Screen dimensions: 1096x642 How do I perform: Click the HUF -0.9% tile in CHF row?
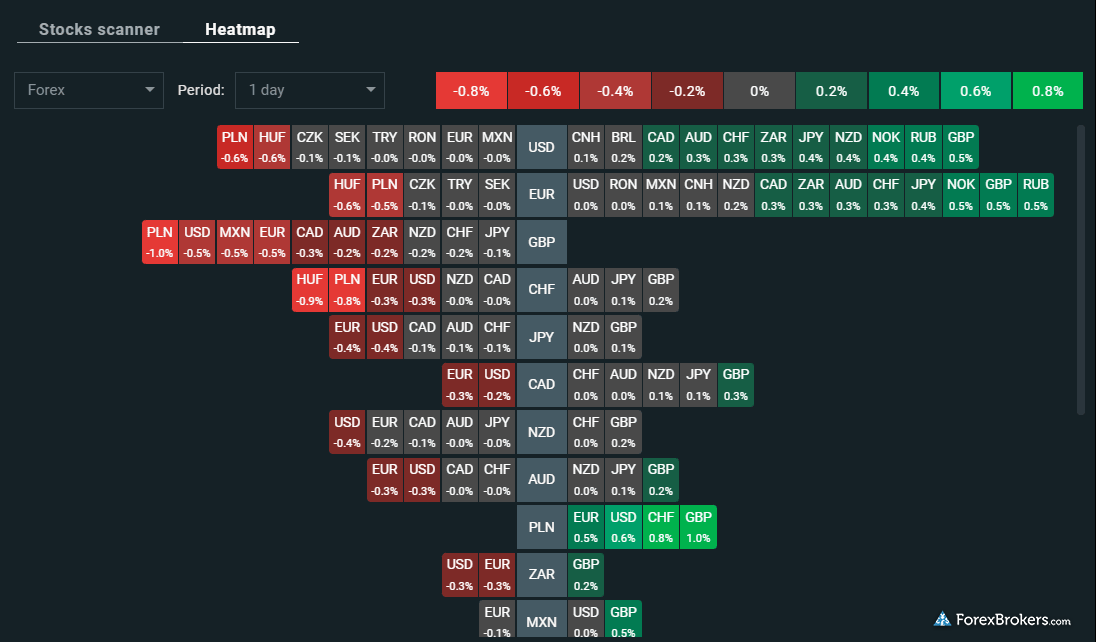[x=310, y=290]
